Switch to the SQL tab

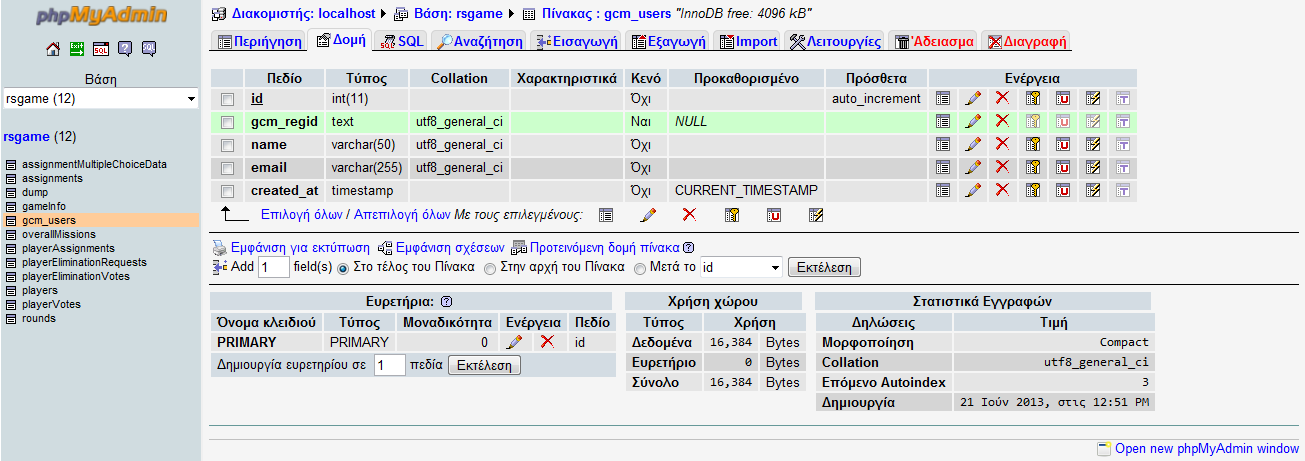(403, 41)
